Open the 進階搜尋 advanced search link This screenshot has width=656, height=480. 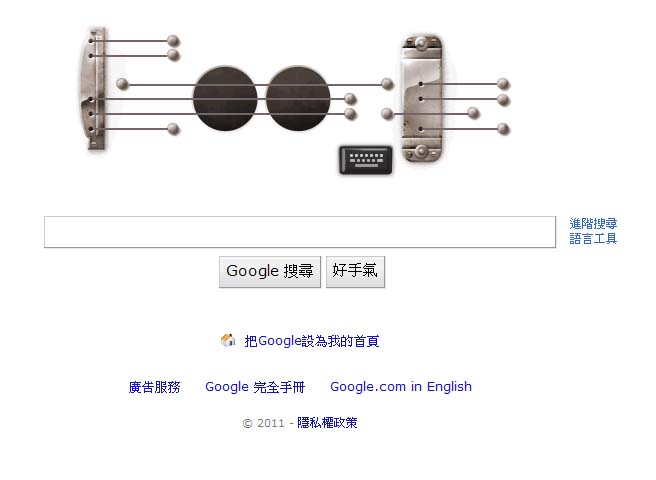[593, 223]
